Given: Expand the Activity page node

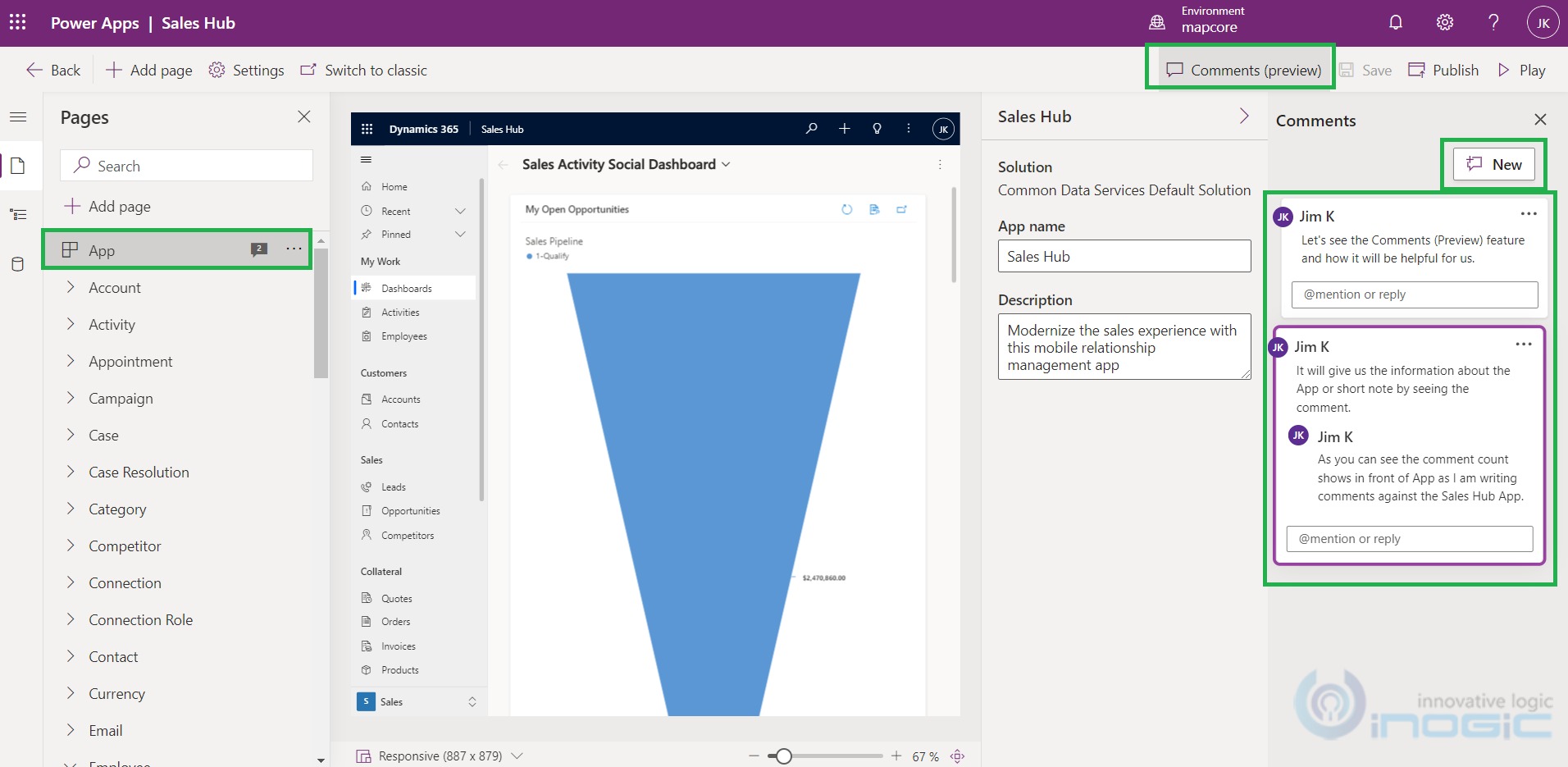Looking at the screenshot, I should (71, 324).
